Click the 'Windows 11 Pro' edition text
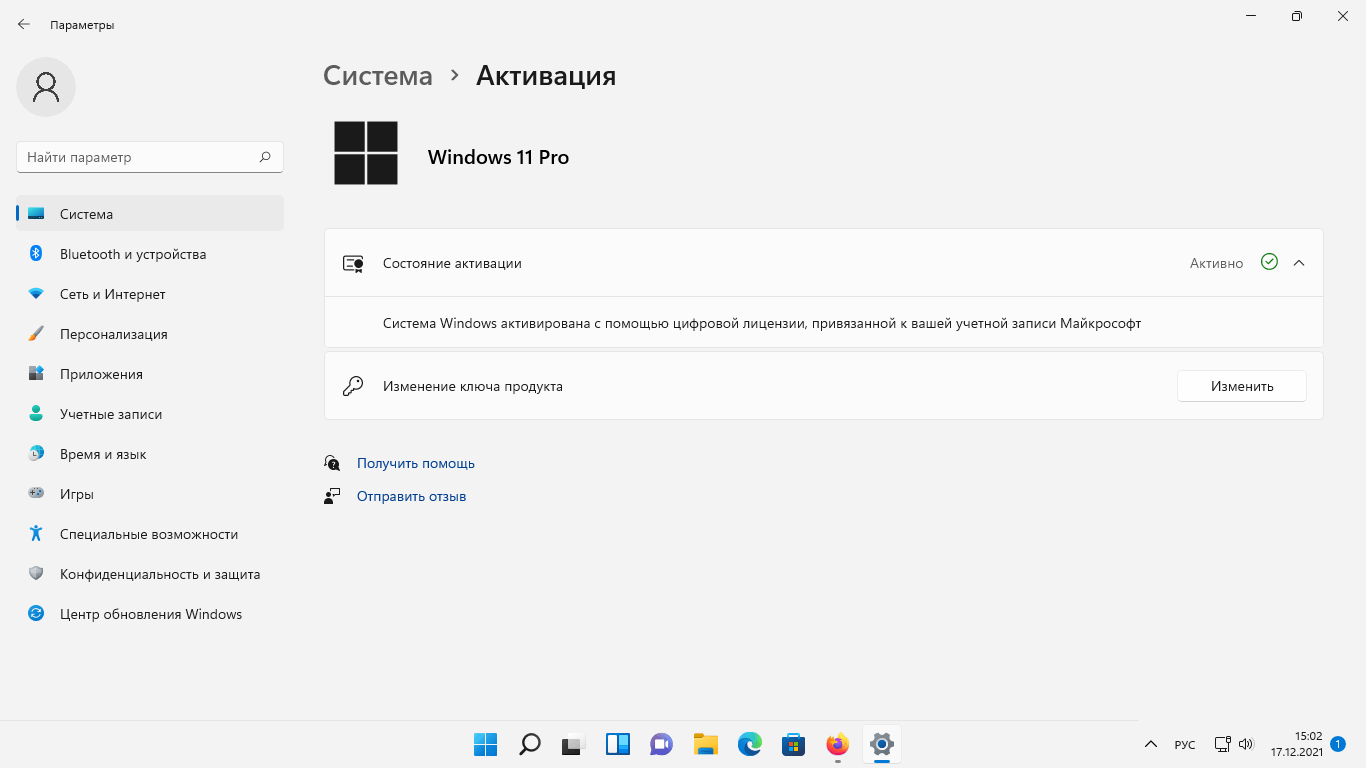The image size is (1366, 768). [x=498, y=157]
